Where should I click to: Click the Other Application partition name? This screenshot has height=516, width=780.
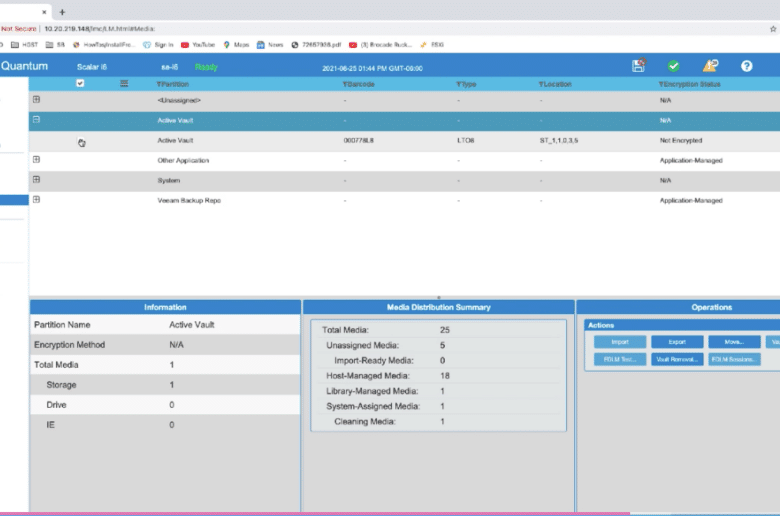click(183, 161)
